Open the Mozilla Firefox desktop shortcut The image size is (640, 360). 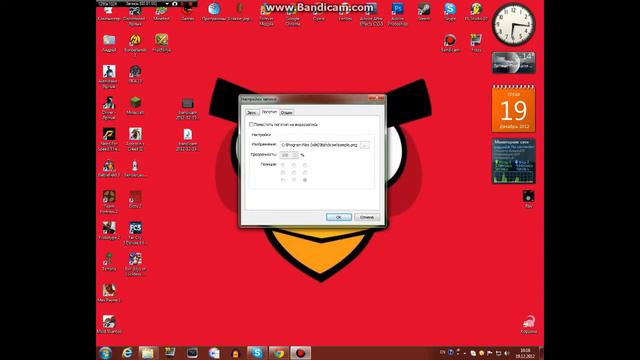[x=267, y=13]
